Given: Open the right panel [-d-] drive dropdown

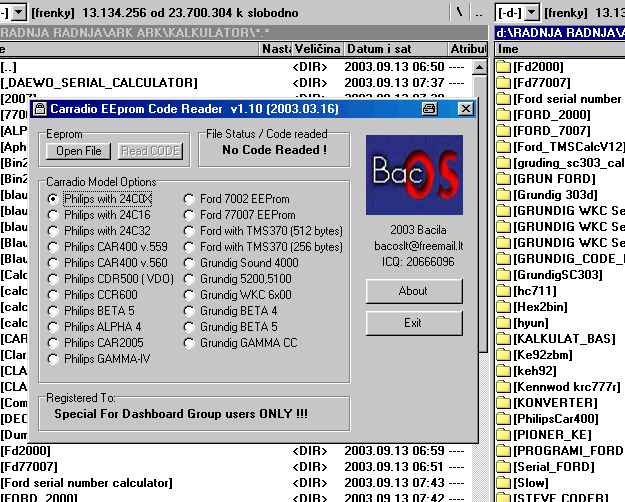Looking at the screenshot, I should pyautogui.click(x=531, y=13).
